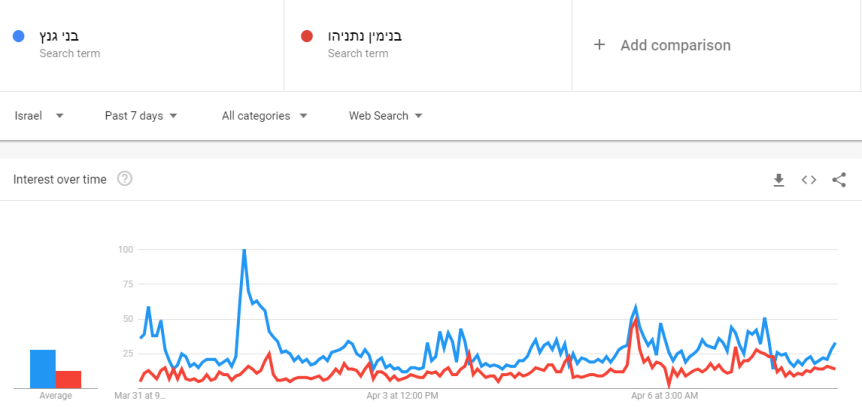Click the blue dot beside בני גנץ

(19, 37)
